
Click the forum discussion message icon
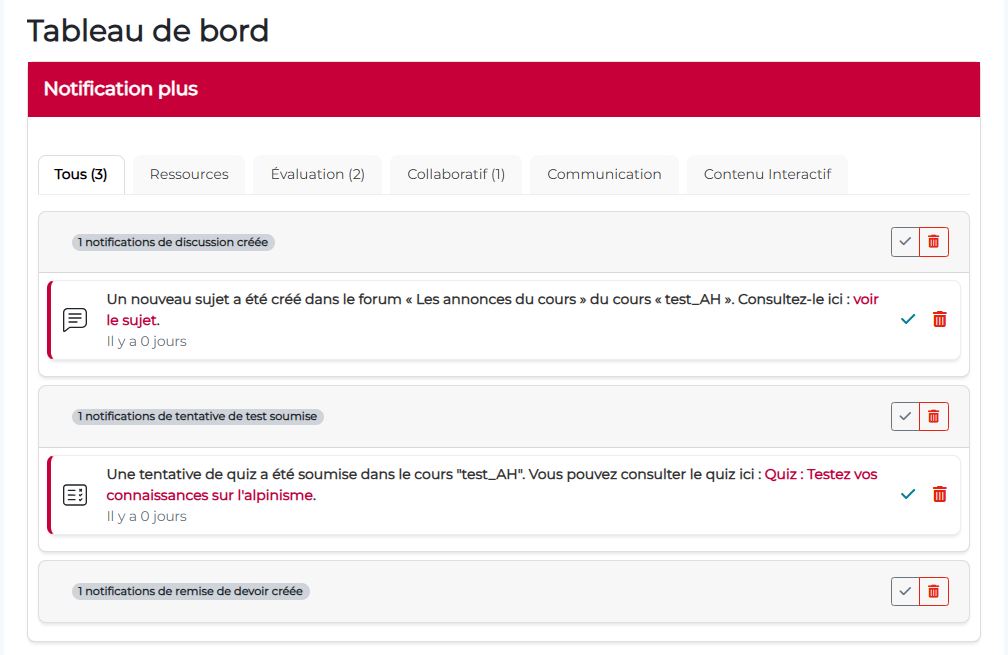click(75, 320)
